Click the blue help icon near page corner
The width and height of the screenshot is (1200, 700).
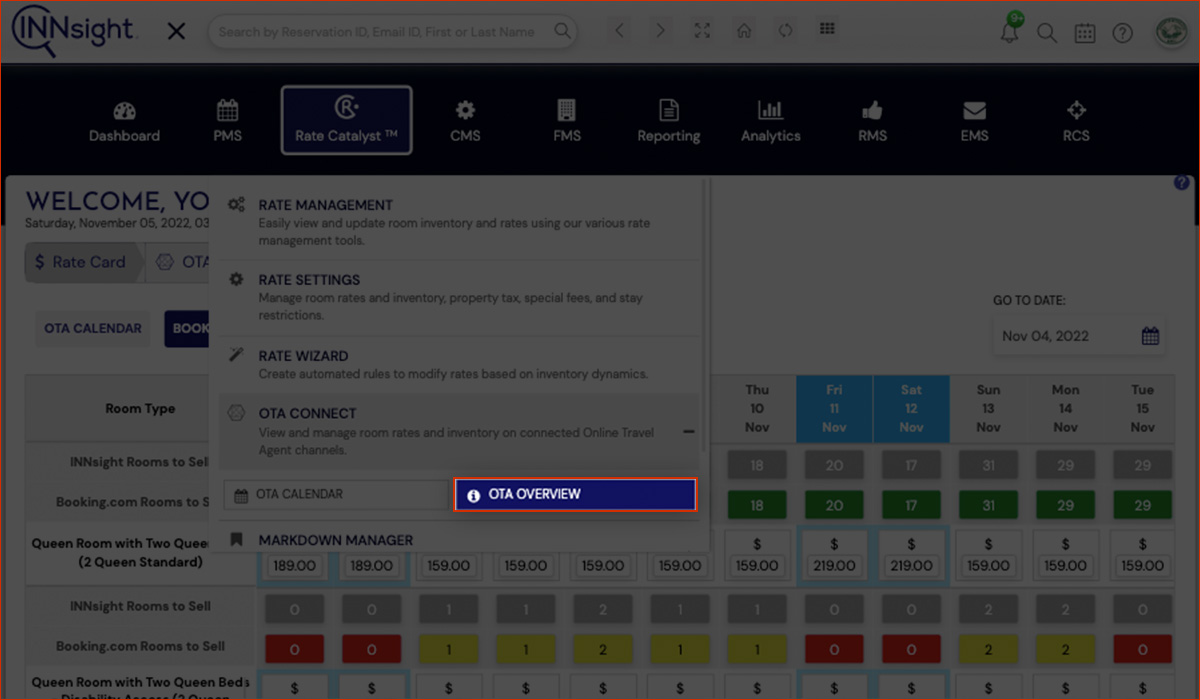(x=1182, y=183)
